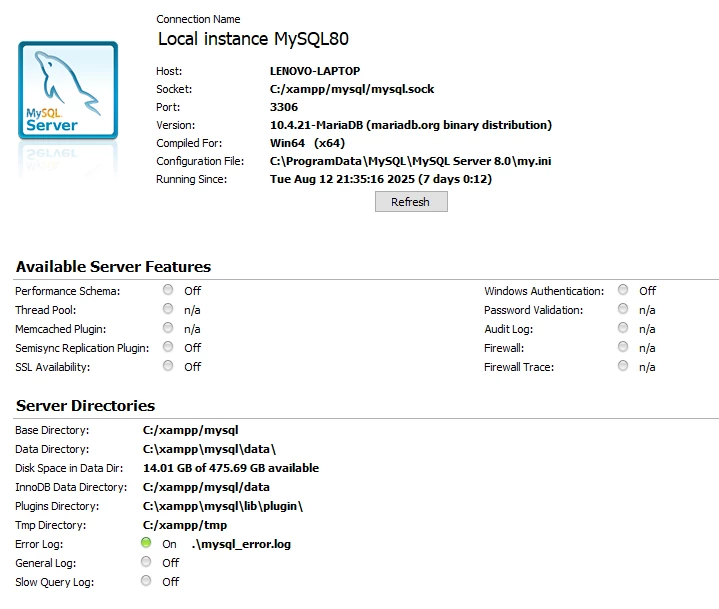Select the connection name 'Local instance MySQL80'
Image resolution: width=719 pixels, height=609 pixels.
tap(253, 39)
